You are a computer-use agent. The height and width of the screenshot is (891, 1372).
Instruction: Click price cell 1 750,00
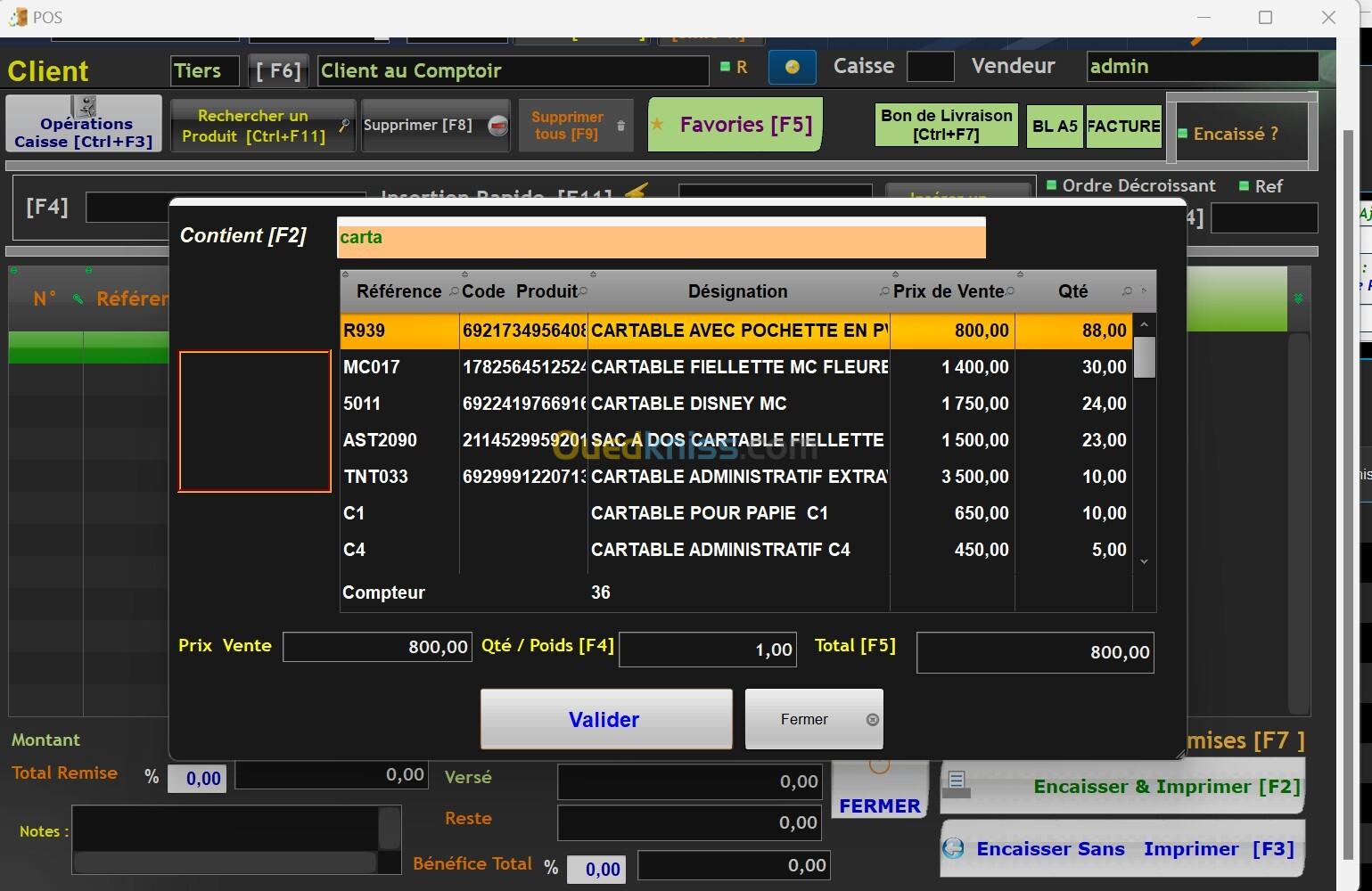952,404
